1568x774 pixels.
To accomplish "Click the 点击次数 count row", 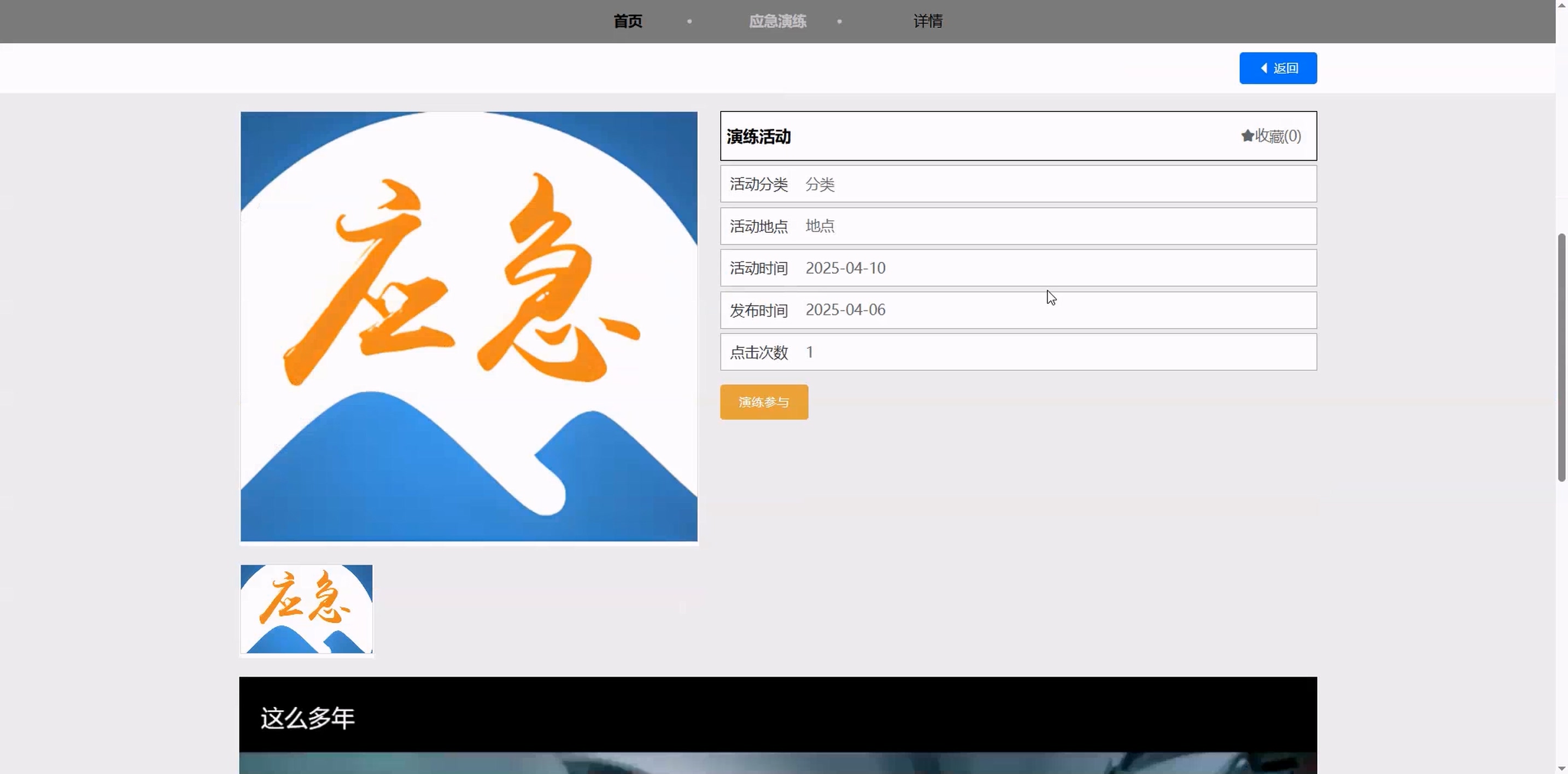I will 1018,353.
